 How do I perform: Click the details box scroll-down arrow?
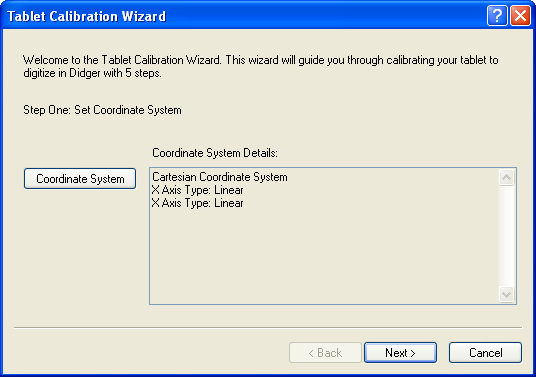507,294
